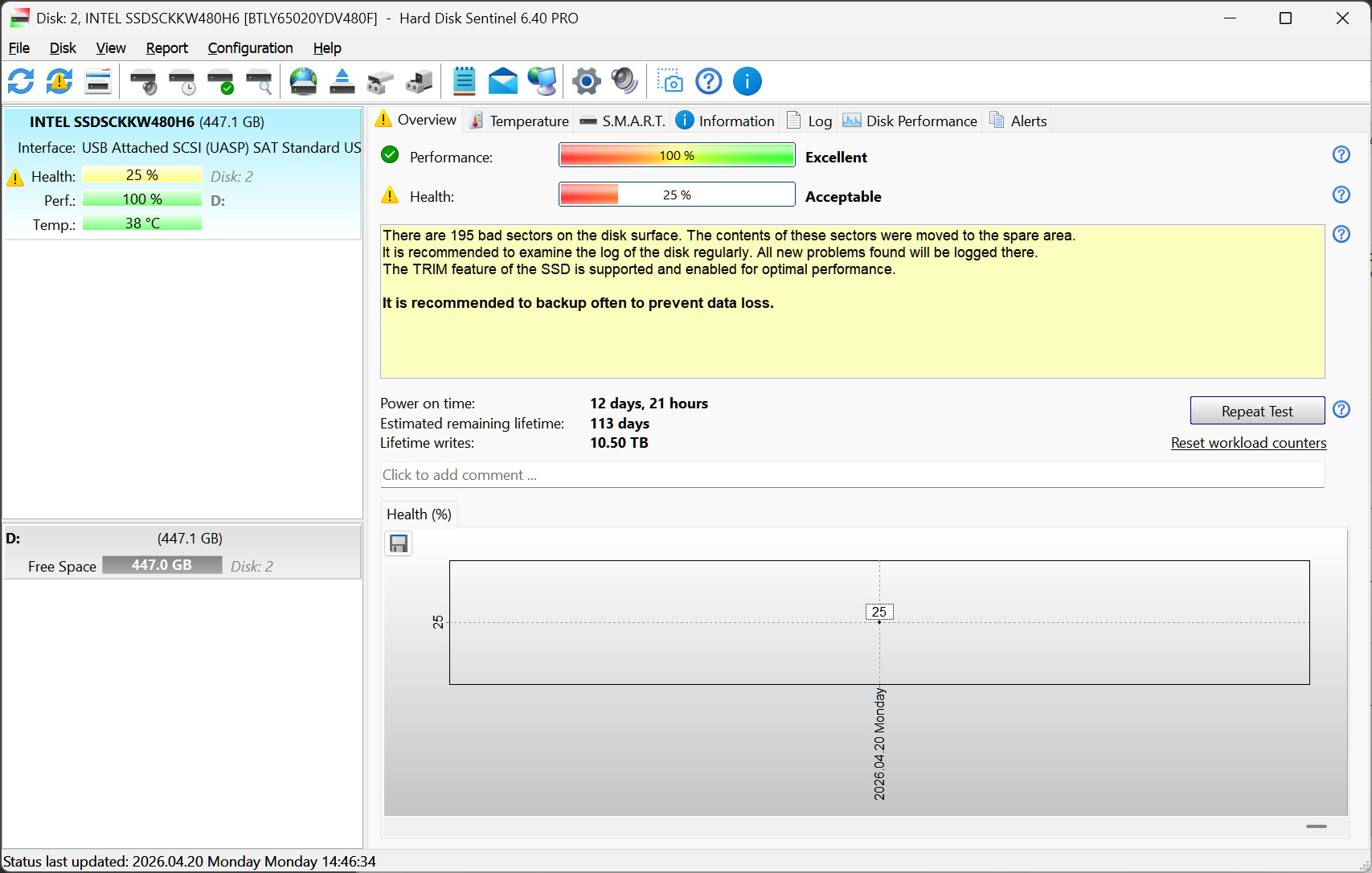Click the disk with green checkmark icon
Viewport: 1372px width, 873px height.
(x=220, y=81)
